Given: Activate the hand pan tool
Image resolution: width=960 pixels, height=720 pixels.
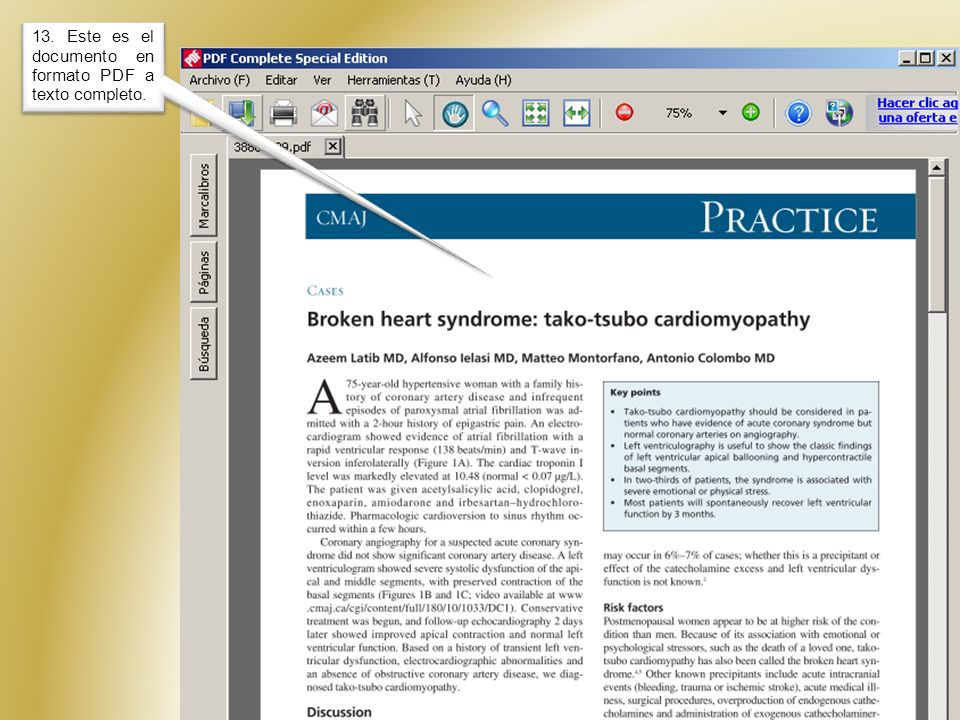Looking at the screenshot, I should tap(454, 113).
